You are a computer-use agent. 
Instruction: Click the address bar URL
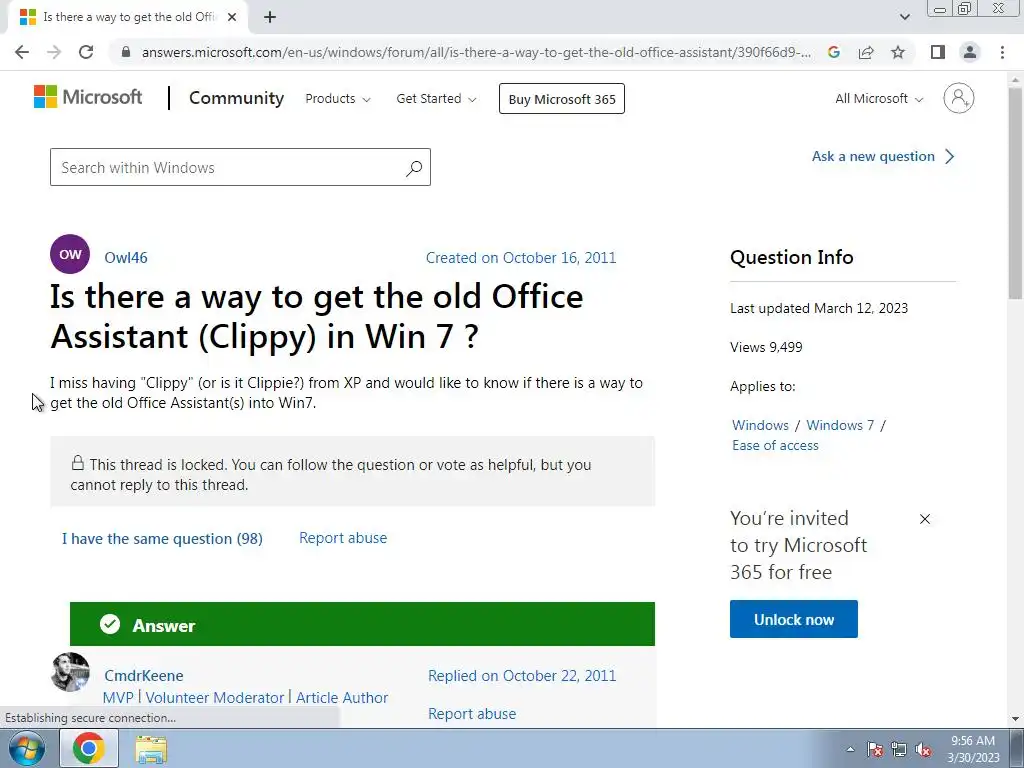click(x=476, y=52)
